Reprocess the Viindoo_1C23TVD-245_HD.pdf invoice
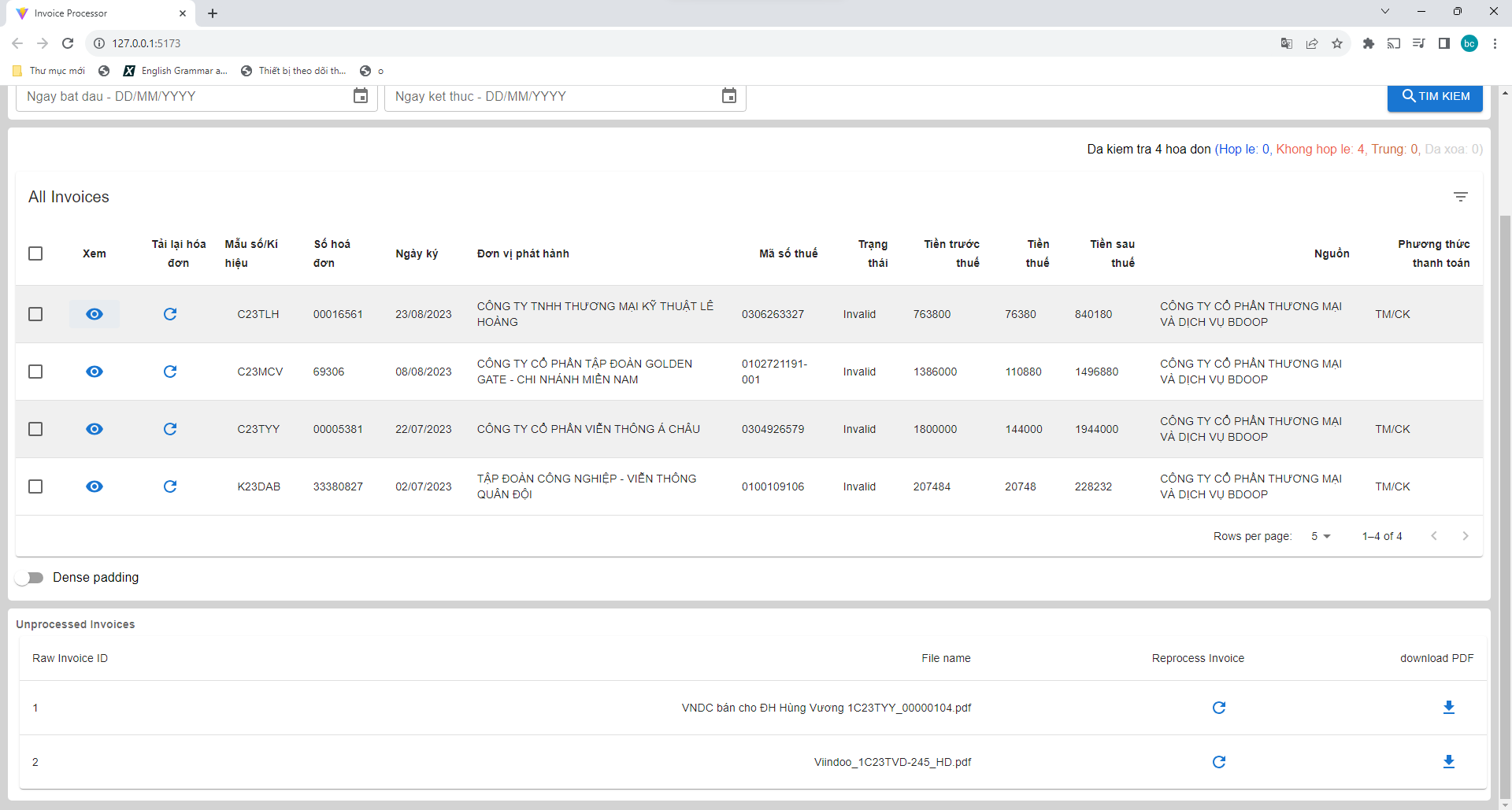The width and height of the screenshot is (1512, 810). click(1218, 762)
